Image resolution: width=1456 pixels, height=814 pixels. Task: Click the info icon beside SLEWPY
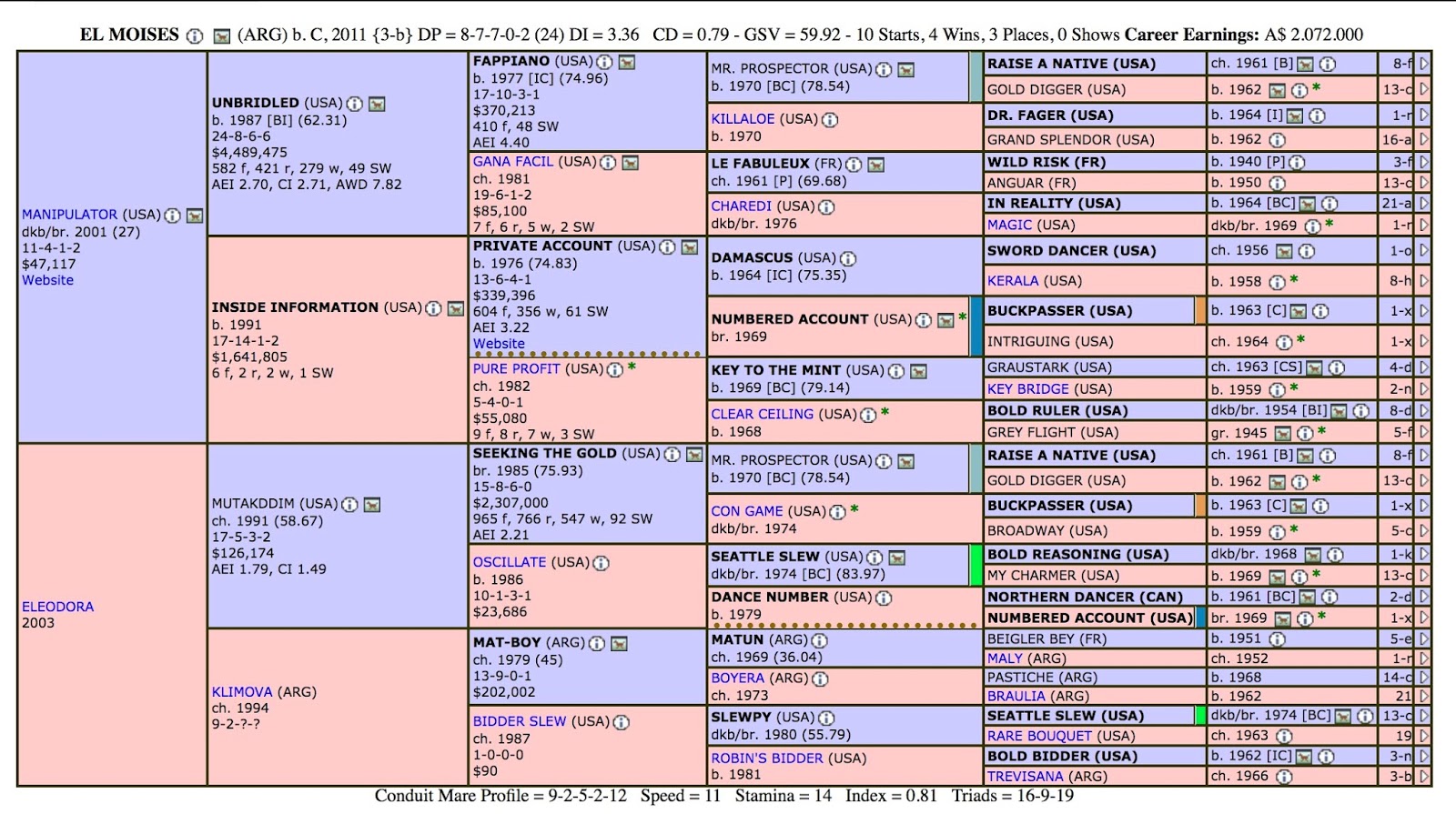coord(826,719)
